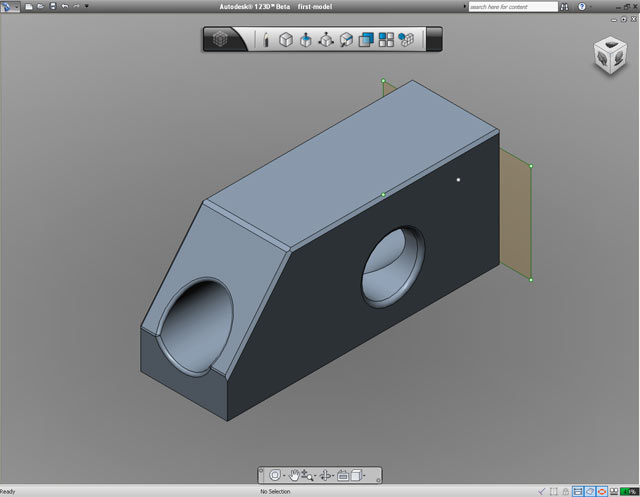The width and height of the screenshot is (640, 497).
Task: Select the Pan hand tool
Action: (x=294, y=475)
